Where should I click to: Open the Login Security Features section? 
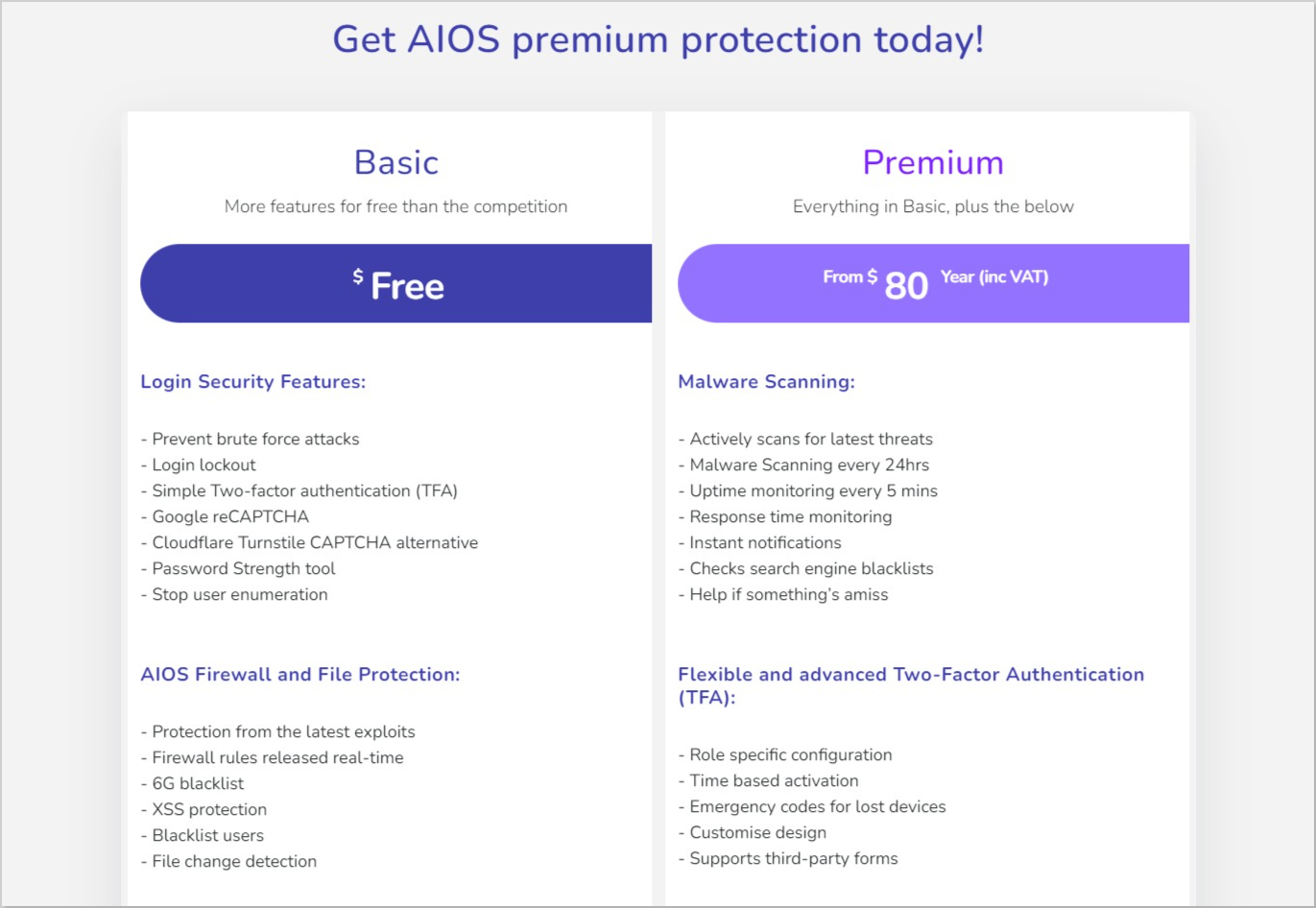click(x=252, y=381)
